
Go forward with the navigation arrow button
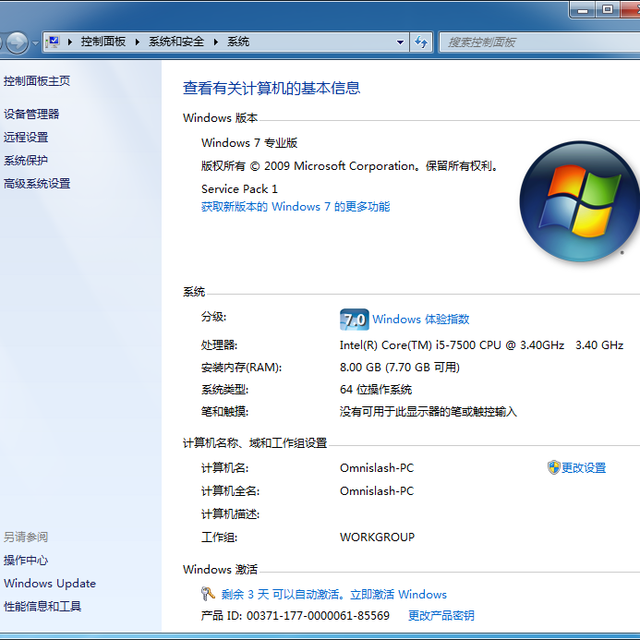[x=17, y=42]
